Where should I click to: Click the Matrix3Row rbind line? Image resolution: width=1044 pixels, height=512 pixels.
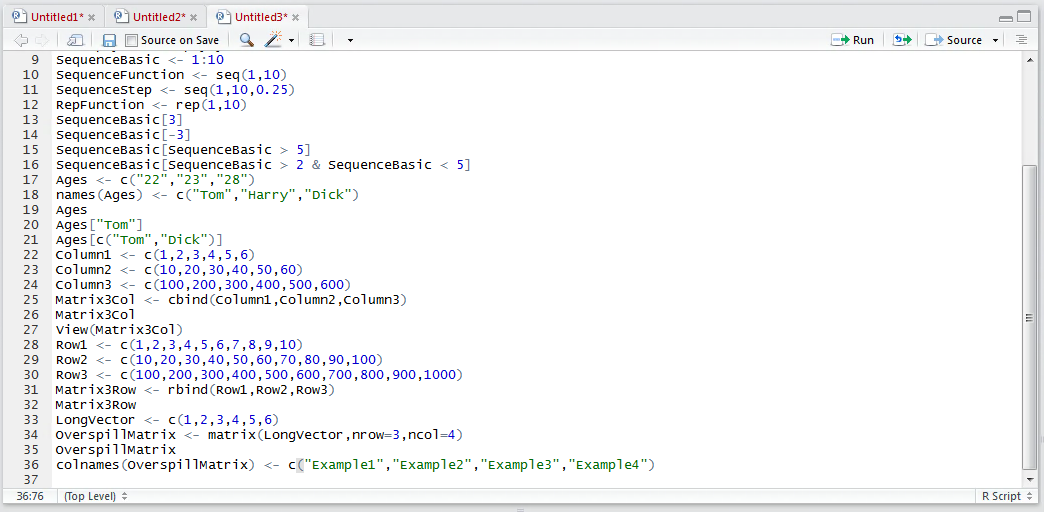(195, 389)
